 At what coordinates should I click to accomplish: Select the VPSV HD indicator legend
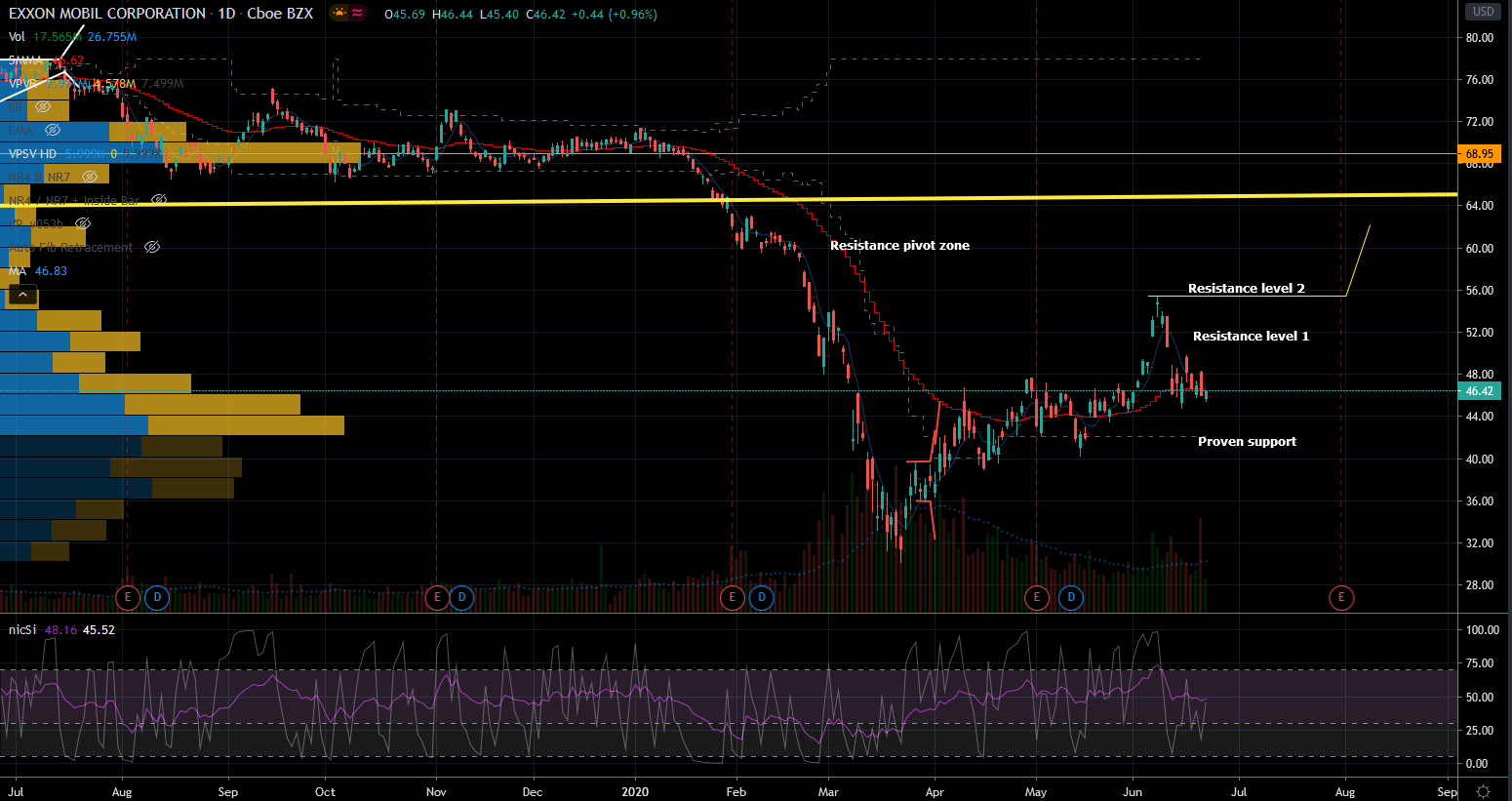click(x=32, y=154)
